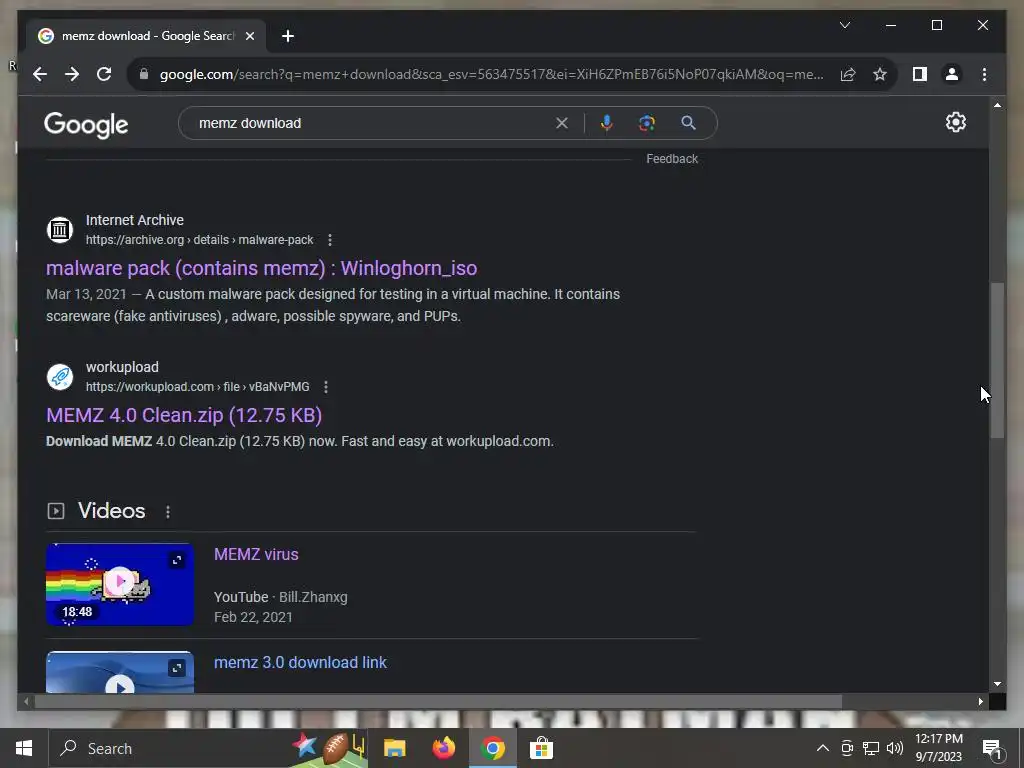Open the Chrome profile menu
Image resolution: width=1024 pixels, height=768 pixels.
click(x=952, y=74)
